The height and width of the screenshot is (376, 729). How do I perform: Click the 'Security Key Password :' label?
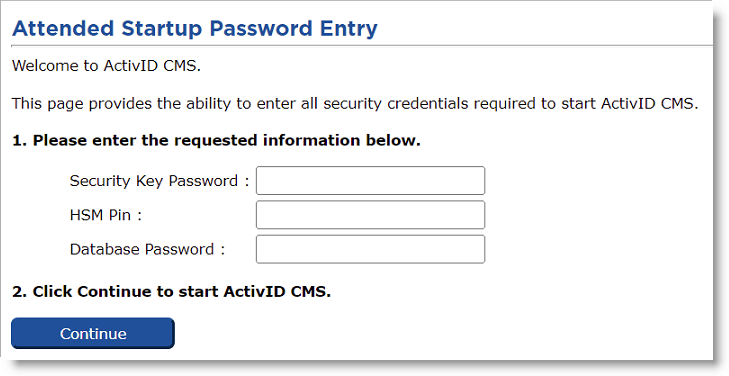159,181
